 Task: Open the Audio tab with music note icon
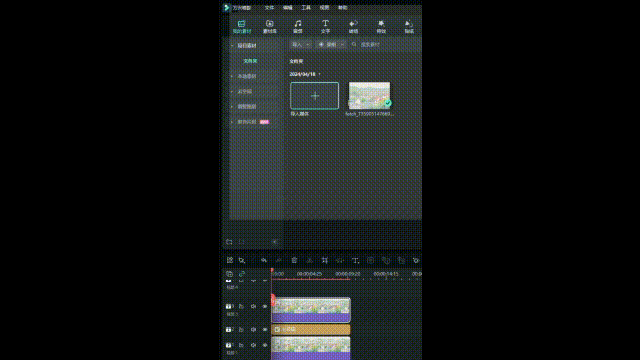click(298, 27)
